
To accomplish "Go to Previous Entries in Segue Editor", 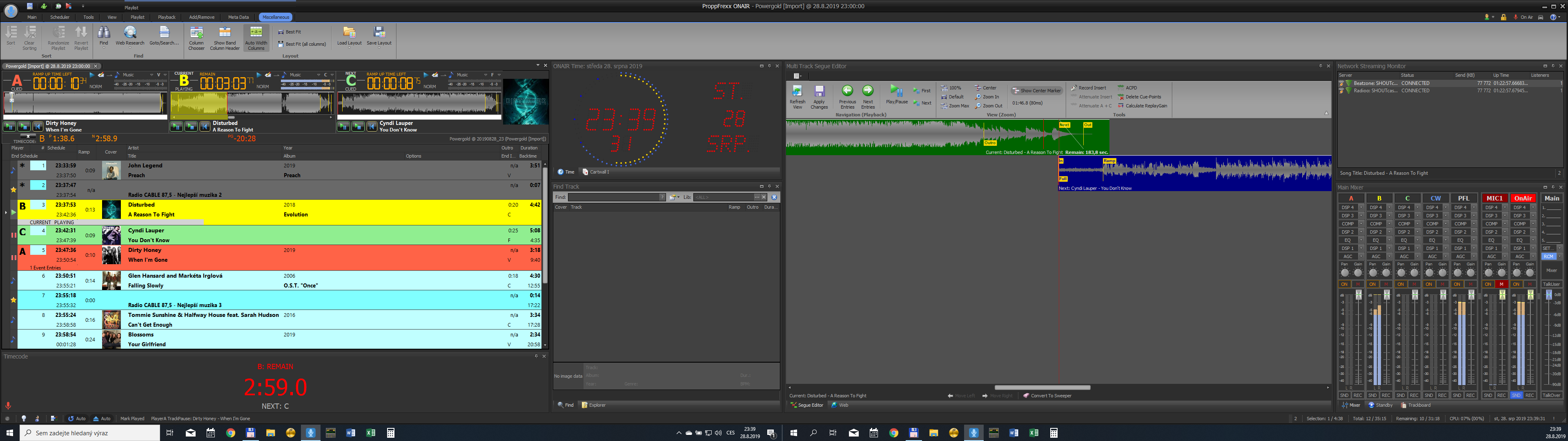I will pyautogui.click(x=847, y=97).
